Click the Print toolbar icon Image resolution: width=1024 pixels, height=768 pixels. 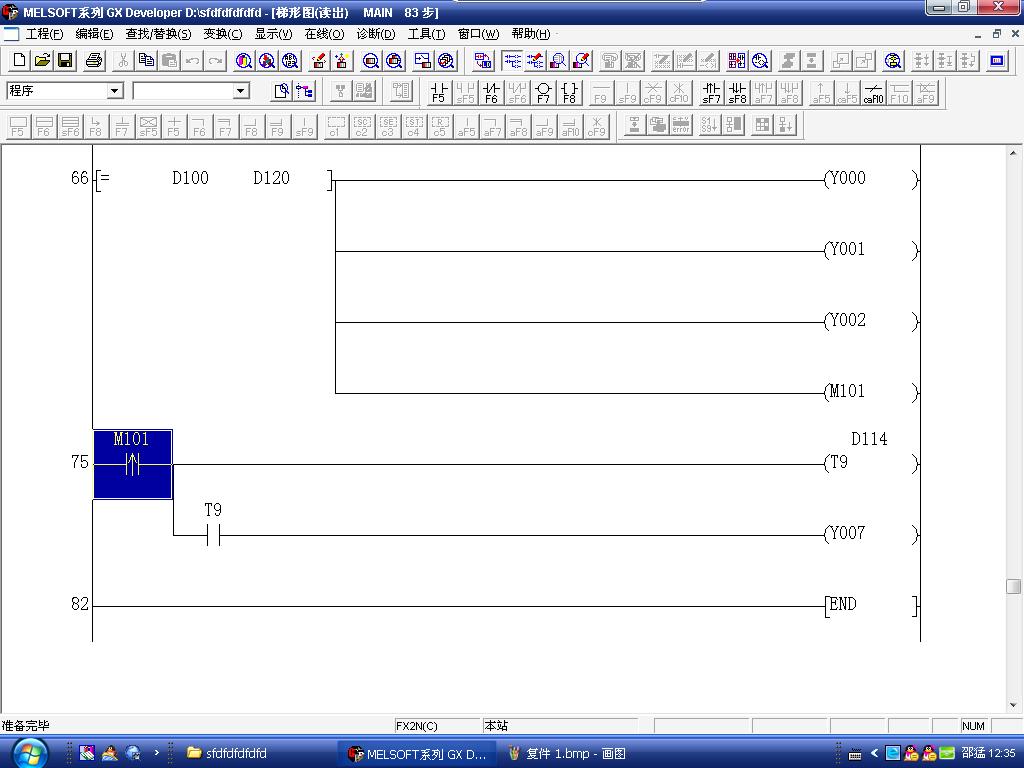point(94,61)
